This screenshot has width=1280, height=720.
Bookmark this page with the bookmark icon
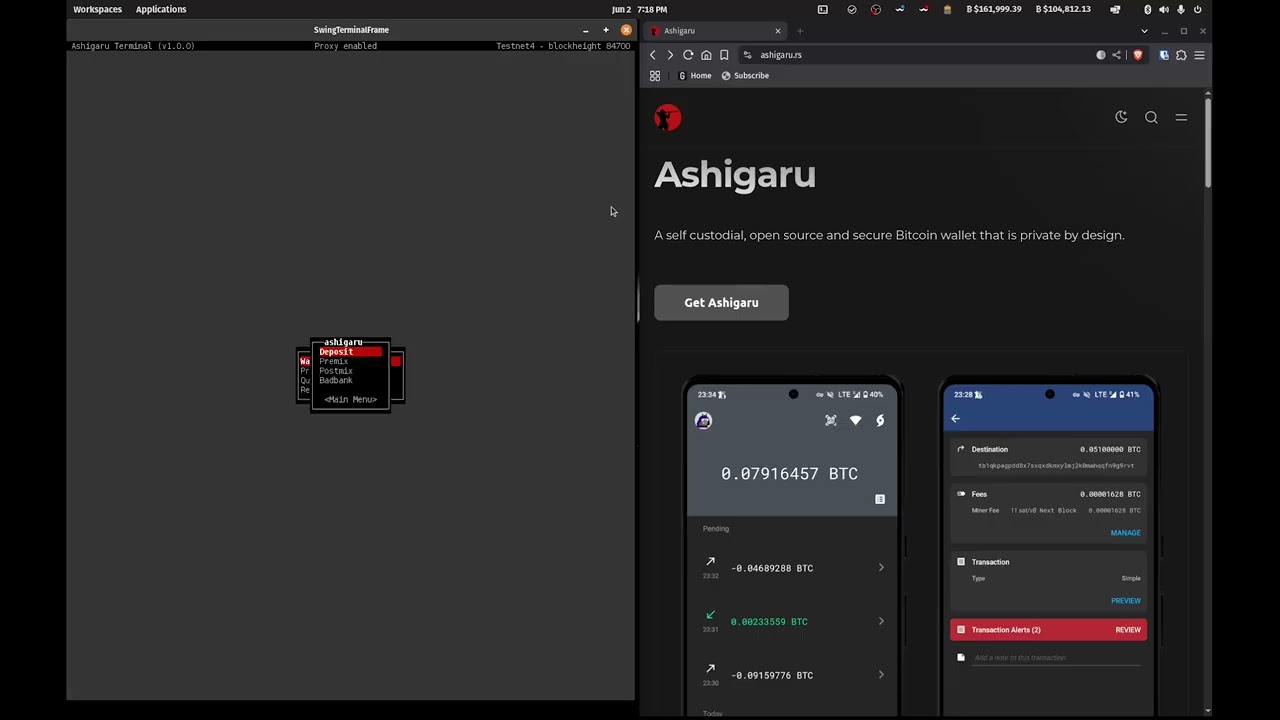click(x=724, y=55)
